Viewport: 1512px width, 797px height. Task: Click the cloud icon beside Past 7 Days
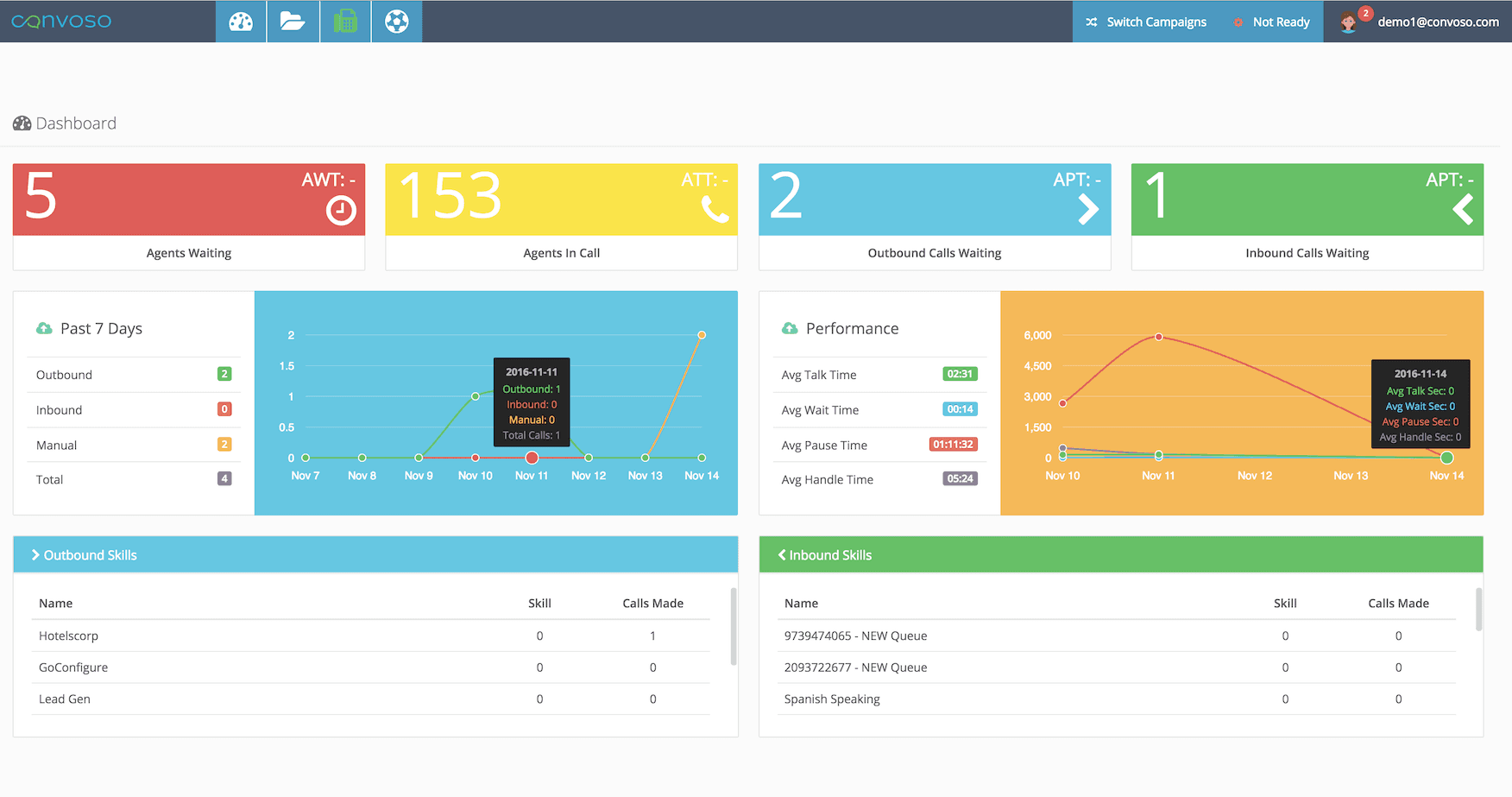tap(44, 328)
